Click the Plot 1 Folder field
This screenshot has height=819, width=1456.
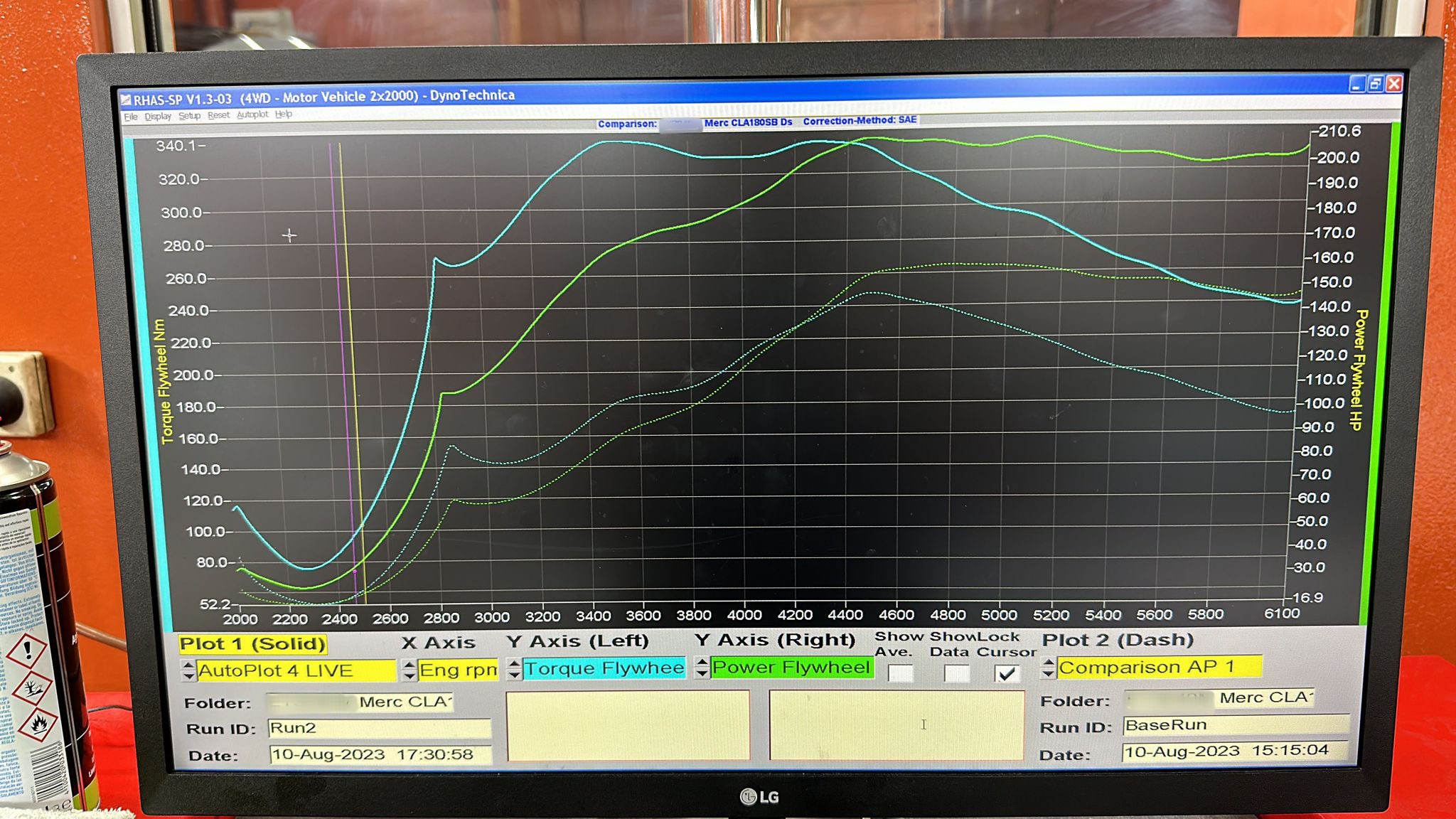point(360,702)
